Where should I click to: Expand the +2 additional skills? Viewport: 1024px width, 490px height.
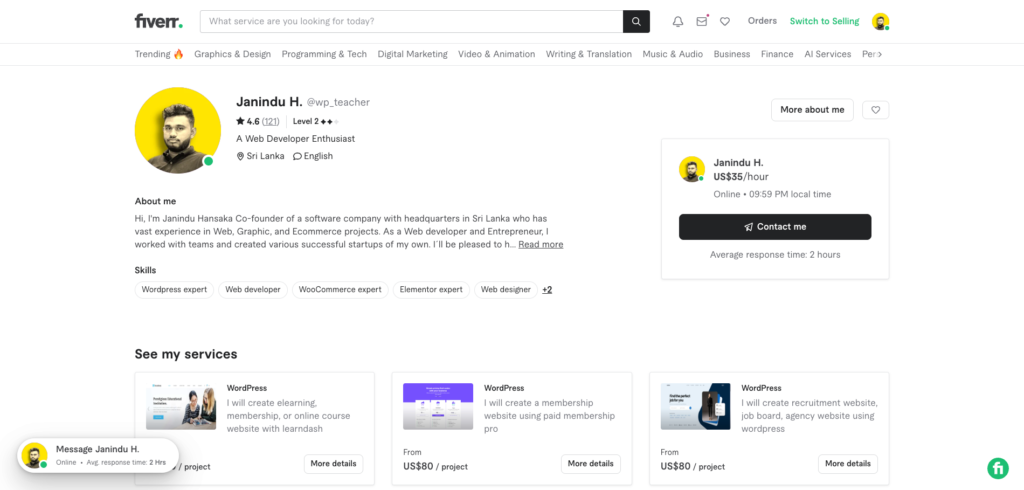547,290
